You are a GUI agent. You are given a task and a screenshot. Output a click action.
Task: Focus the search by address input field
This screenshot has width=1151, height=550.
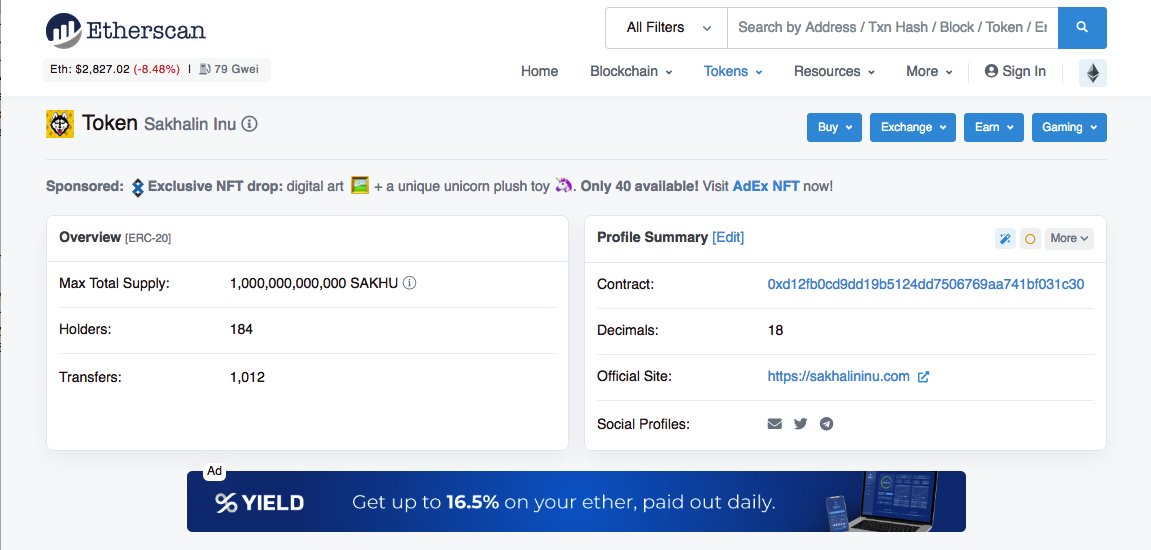click(x=893, y=28)
